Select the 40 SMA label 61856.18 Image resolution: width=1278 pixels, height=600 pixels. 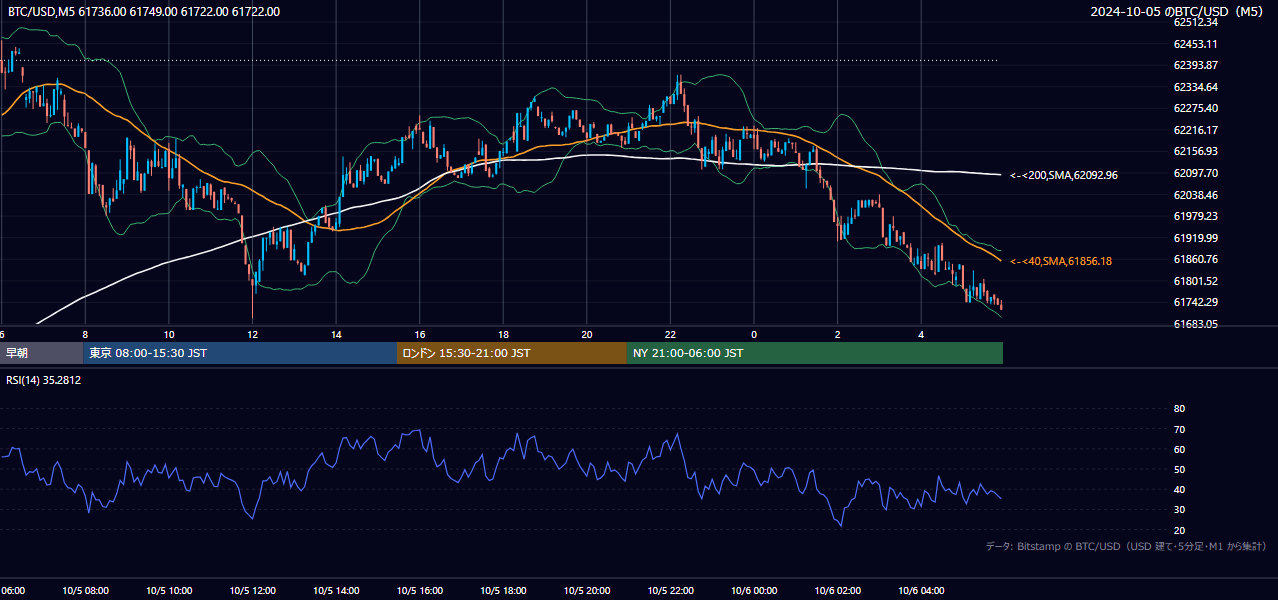click(1061, 261)
